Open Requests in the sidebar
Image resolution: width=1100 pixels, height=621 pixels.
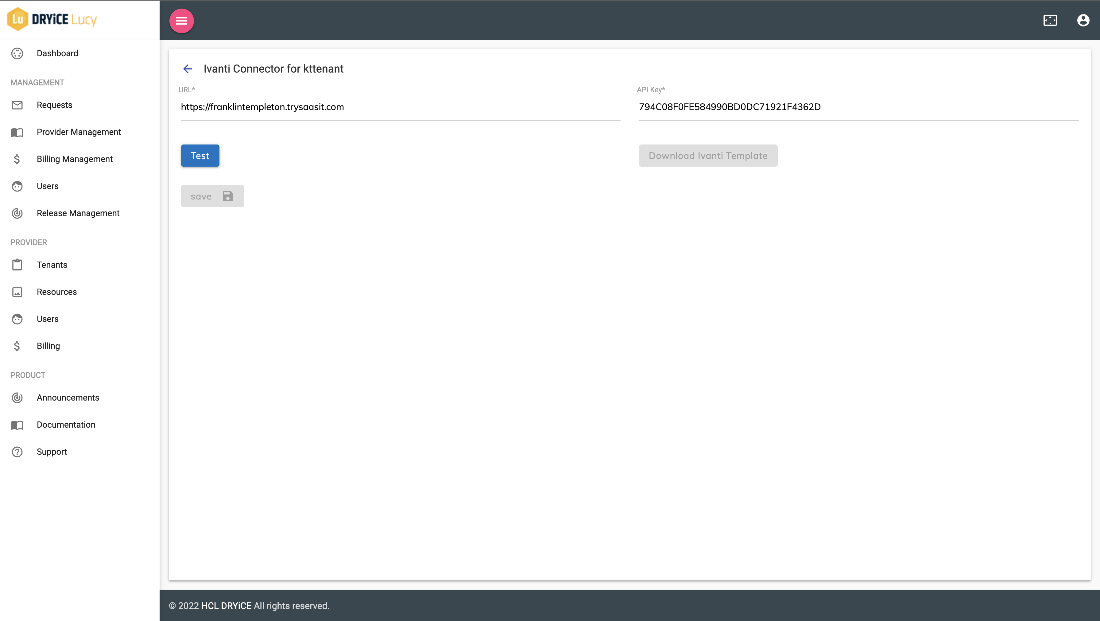tap(55, 105)
